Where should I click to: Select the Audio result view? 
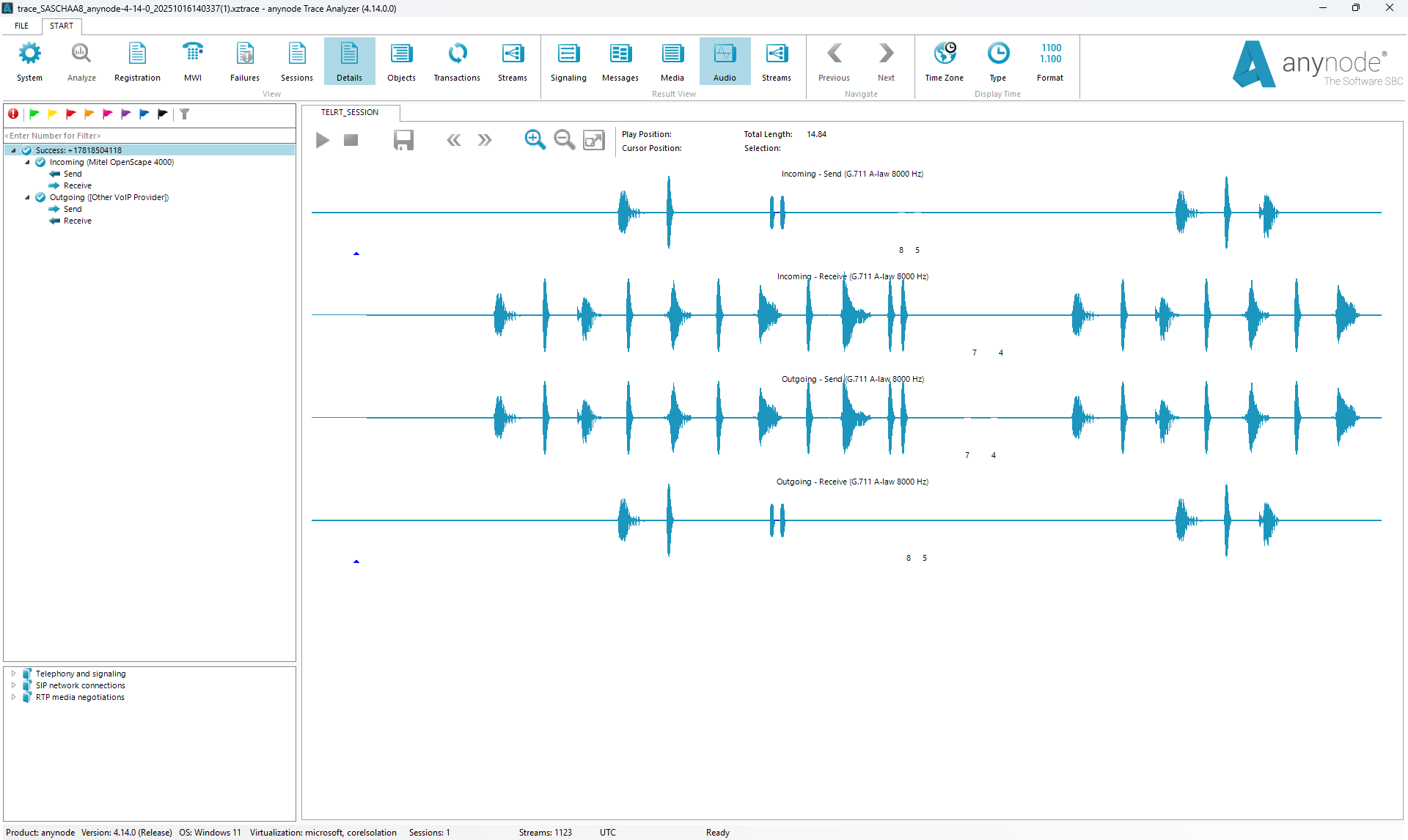click(x=725, y=62)
